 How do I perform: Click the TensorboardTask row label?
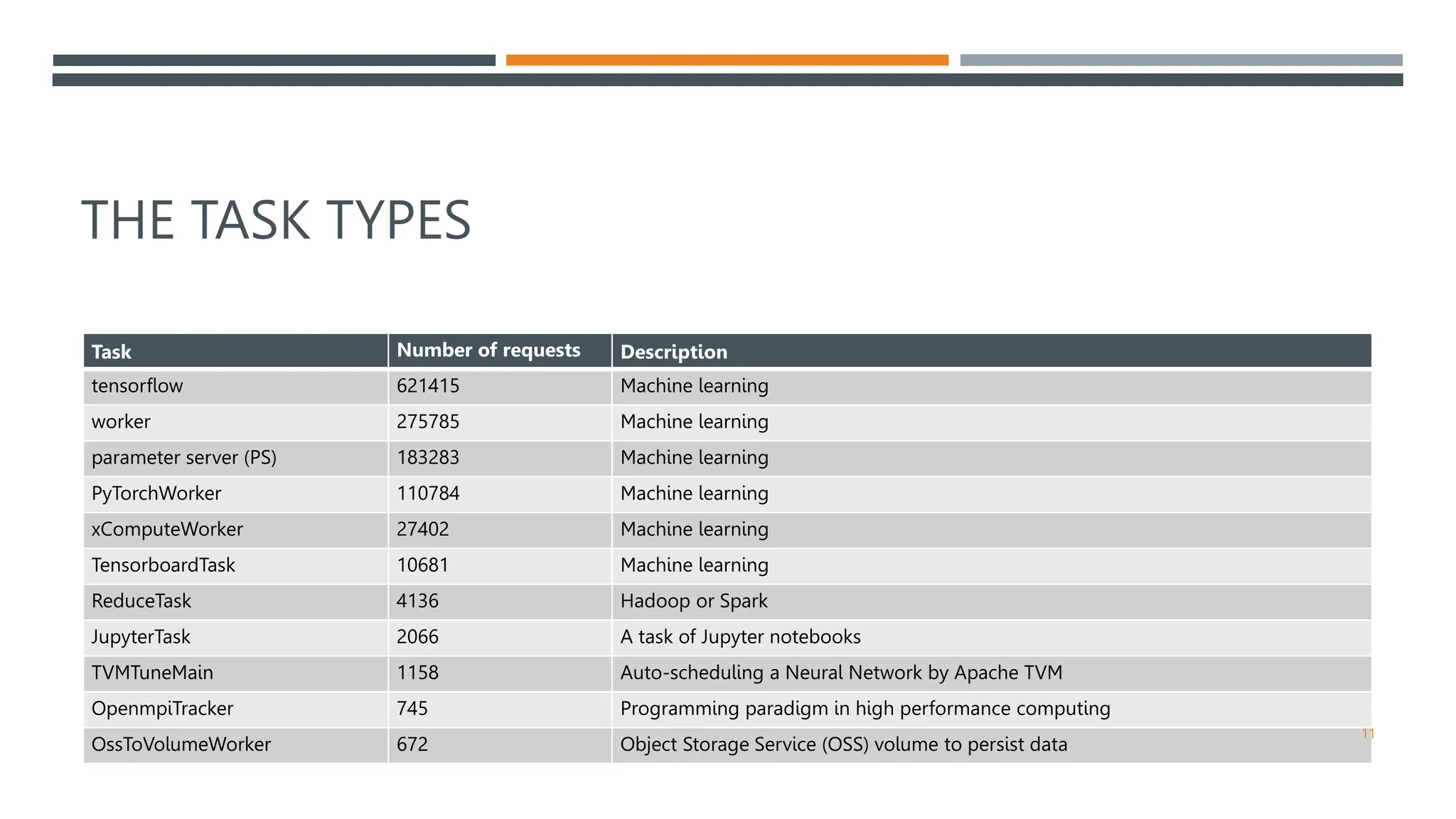[x=163, y=565]
